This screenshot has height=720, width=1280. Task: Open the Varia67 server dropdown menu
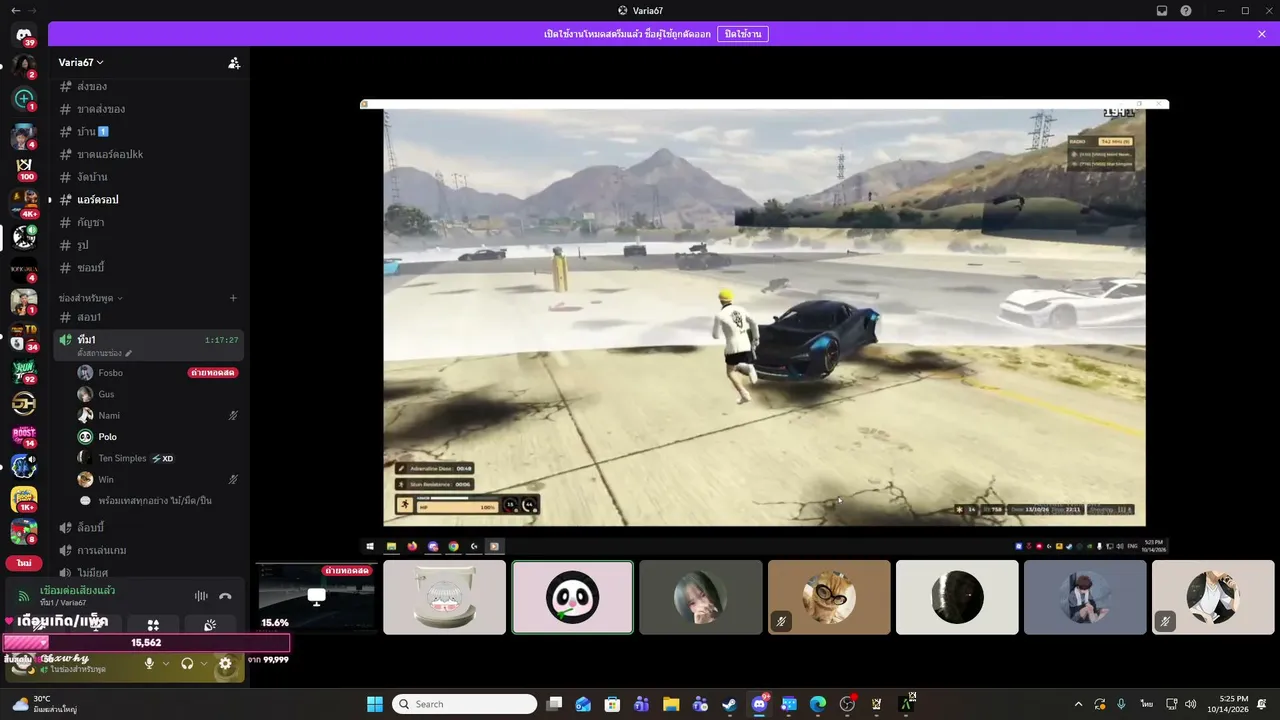(x=81, y=62)
